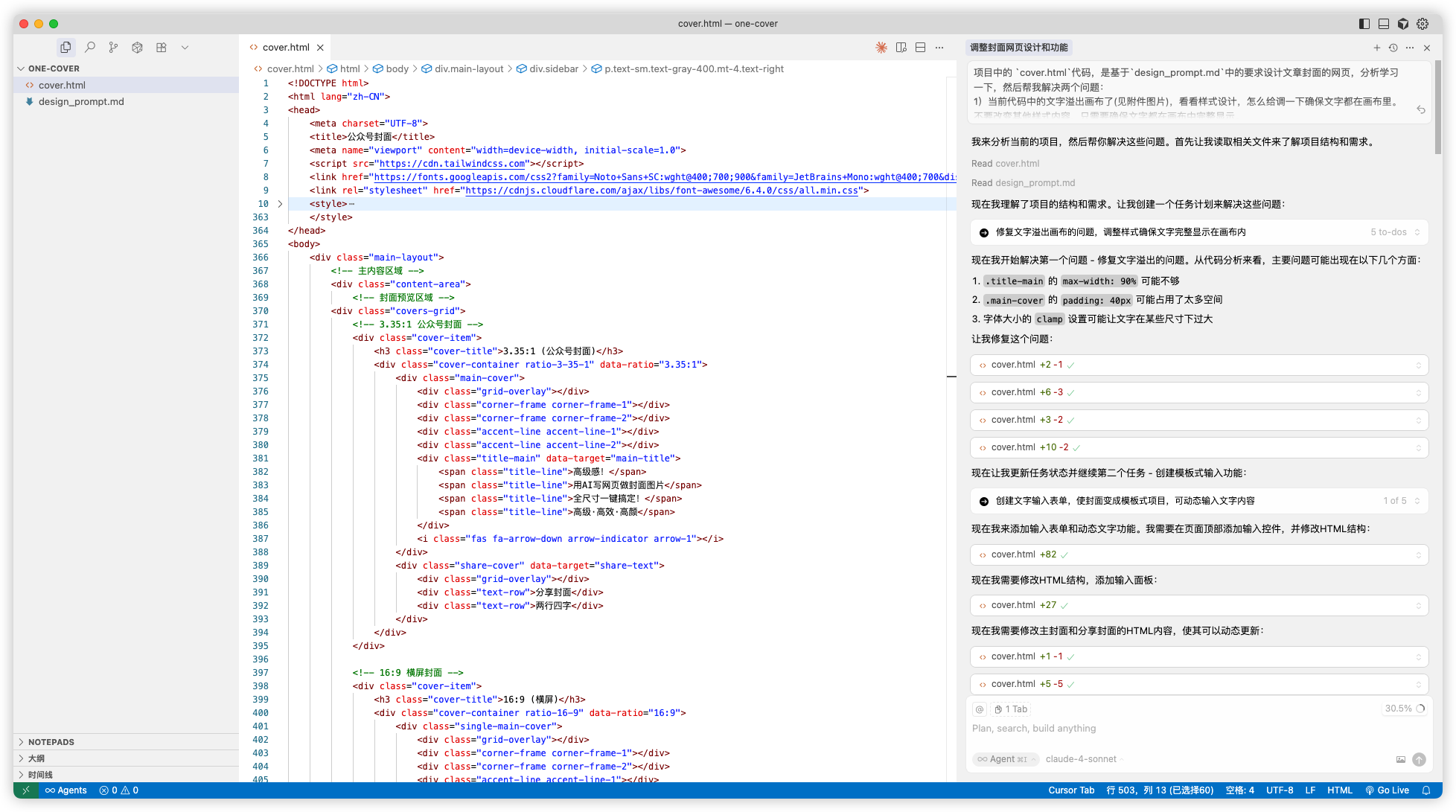
Task: Click line and column indicator 行 503, 列 13
Action: (x=1160, y=790)
